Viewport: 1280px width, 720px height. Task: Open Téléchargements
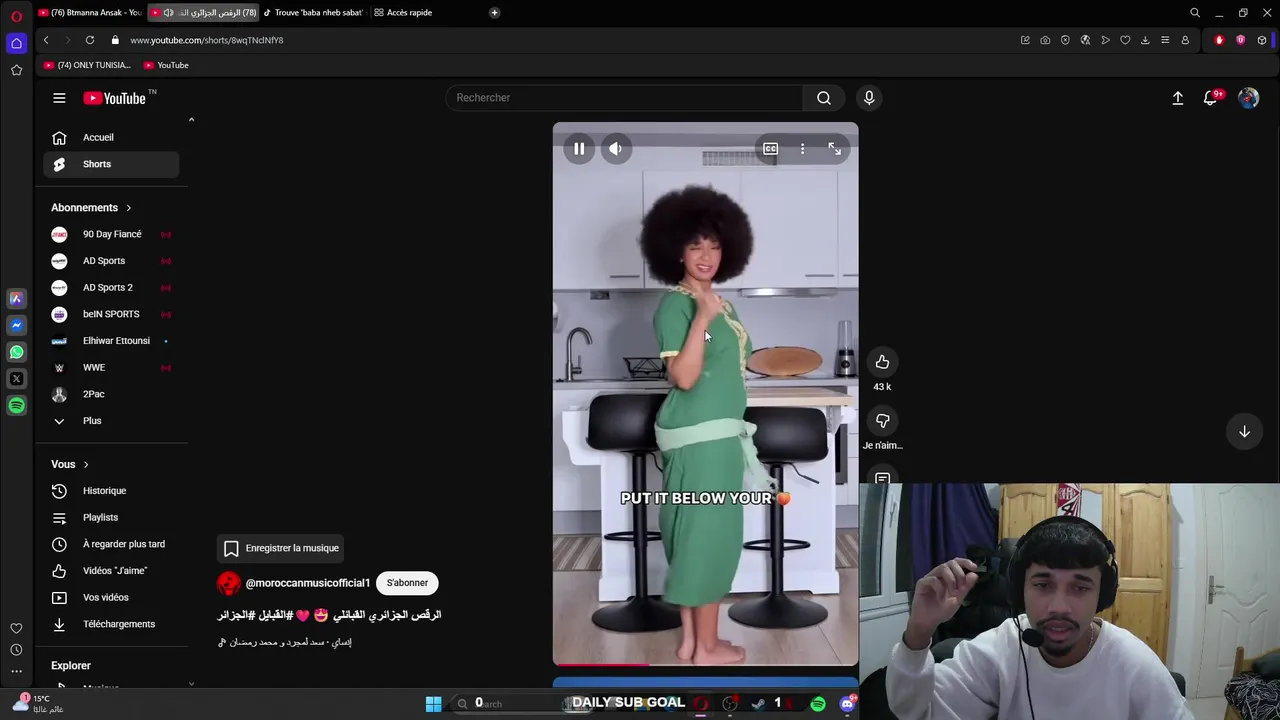[111, 624]
